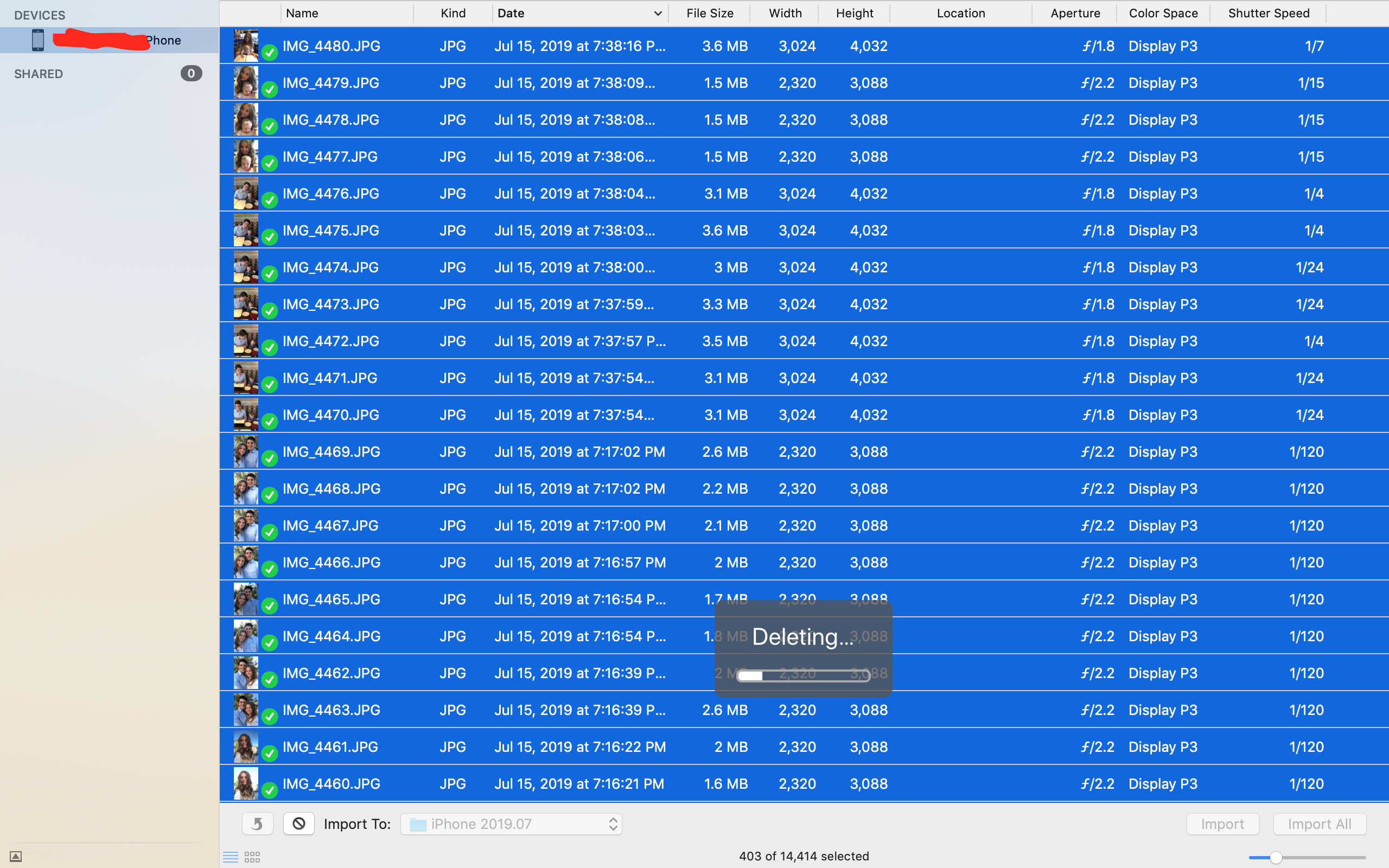Select the IMG_4467.JPG file name
Screen dimensions: 1389x868
330,525
